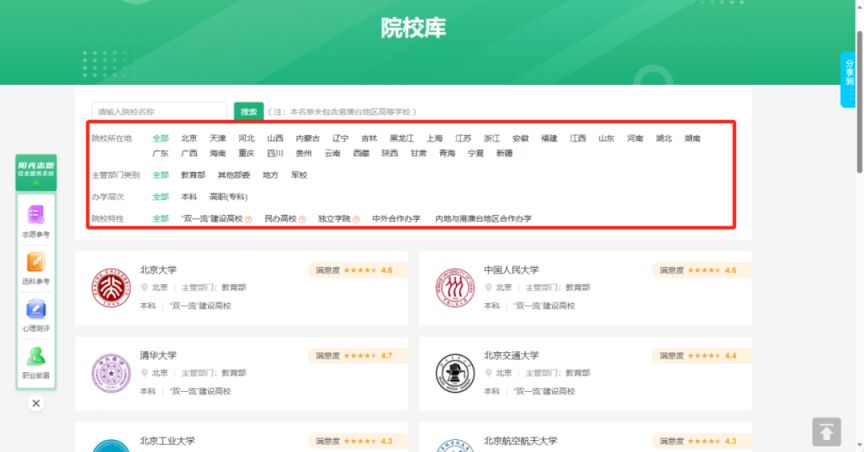Click 北京交通大学 satisfaction rating 4.4

[x=702, y=356]
